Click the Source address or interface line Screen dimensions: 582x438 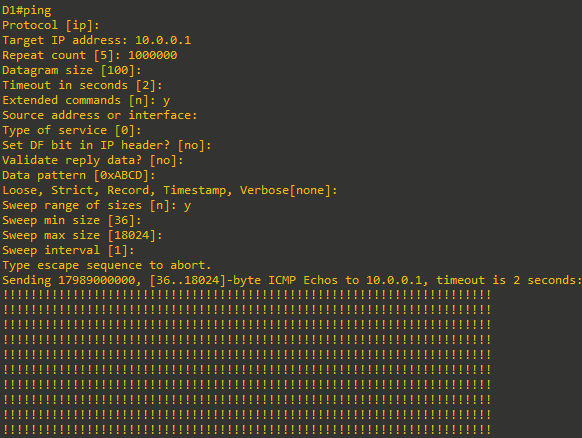(99, 115)
